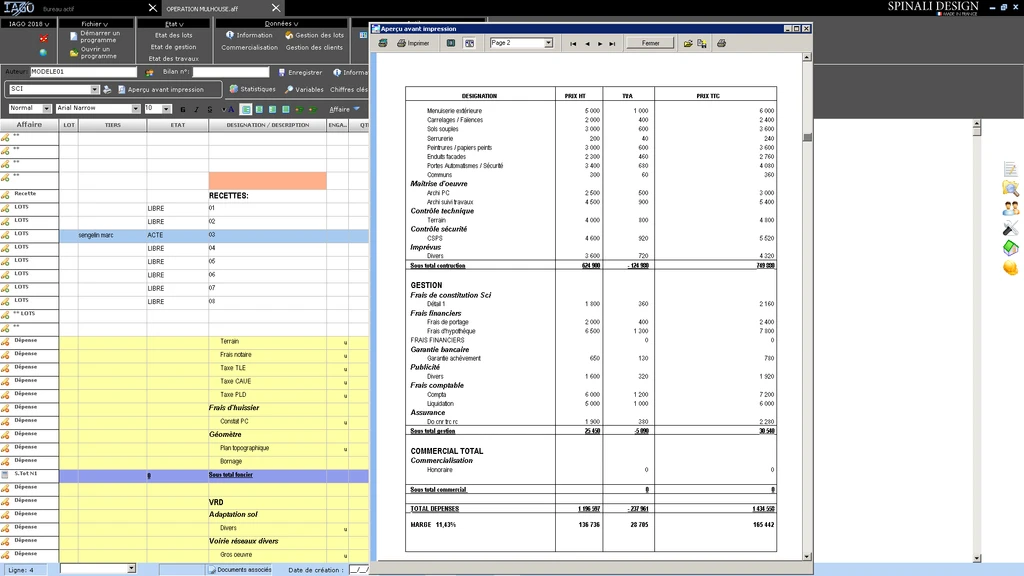
Task: Open the Fichier menu
Action: pyautogui.click(x=93, y=23)
